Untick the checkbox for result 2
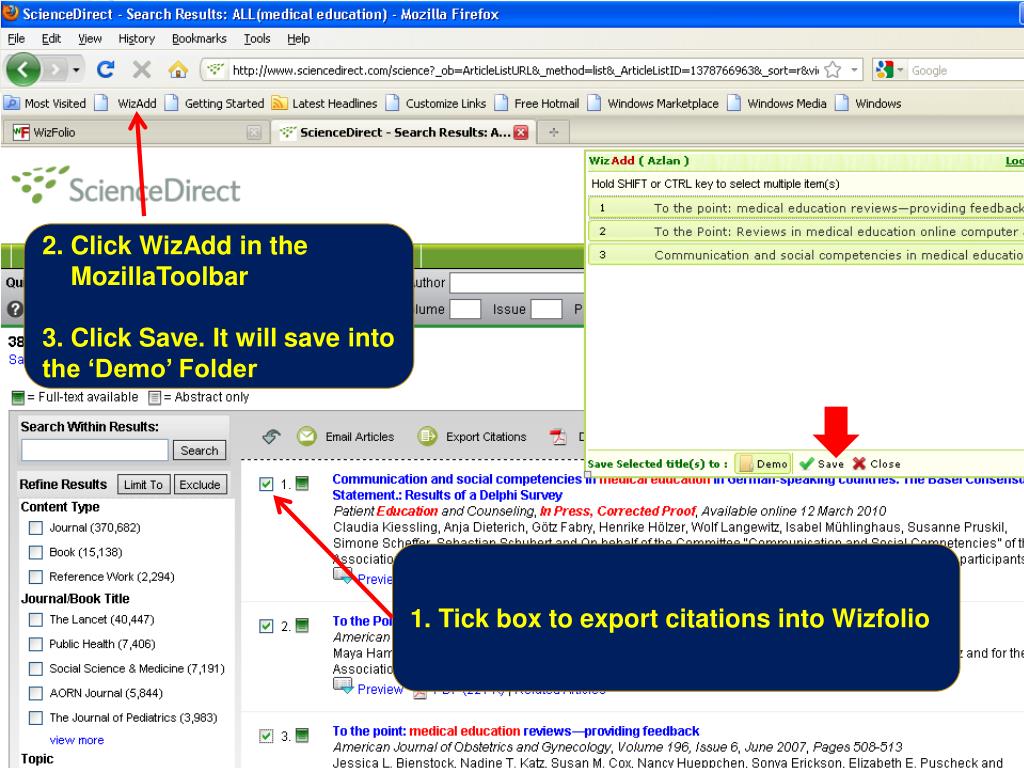This screenshot has height=768, width=1024. pos(266,626)
